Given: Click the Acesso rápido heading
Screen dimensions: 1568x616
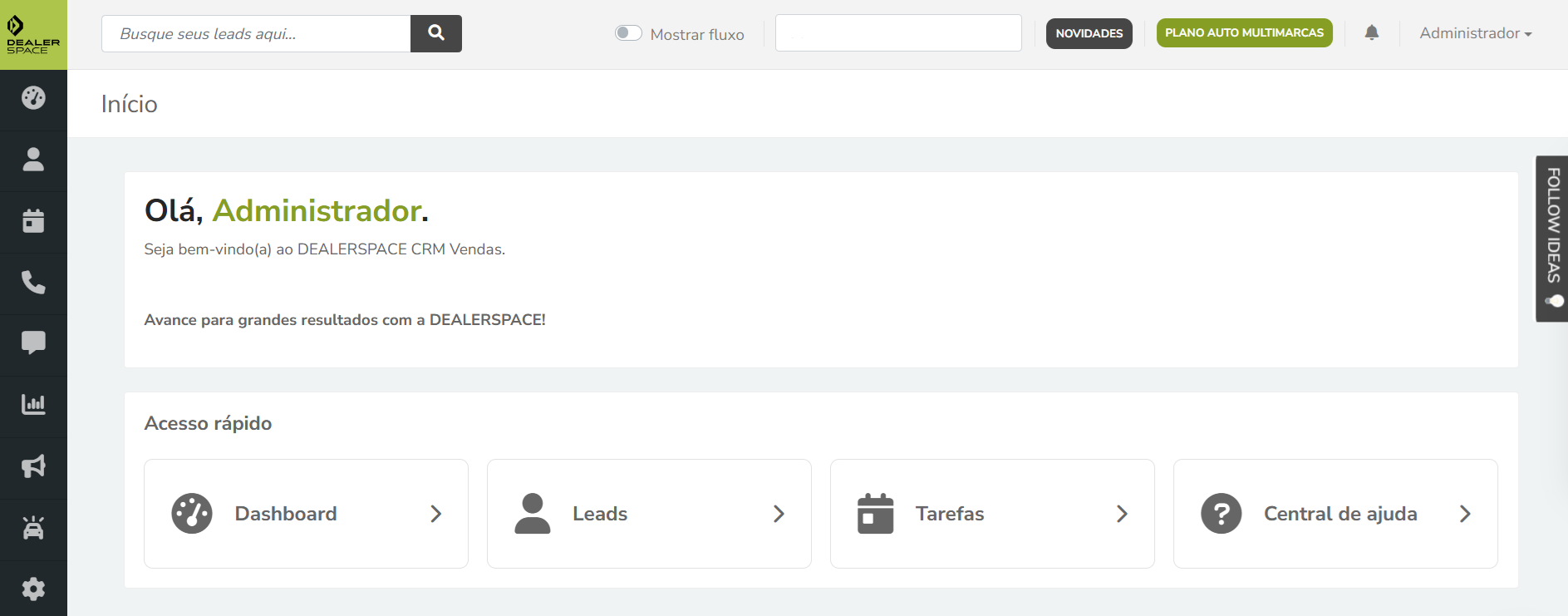Looking at the screenshot, I should coord(208,423).
